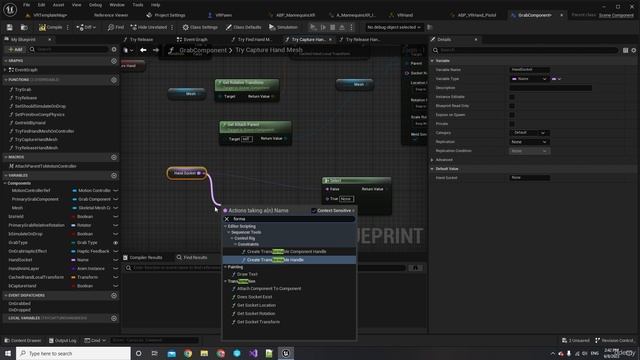Select the AttachParentToMotionController macro
The image size is (640, 360).
45,166
